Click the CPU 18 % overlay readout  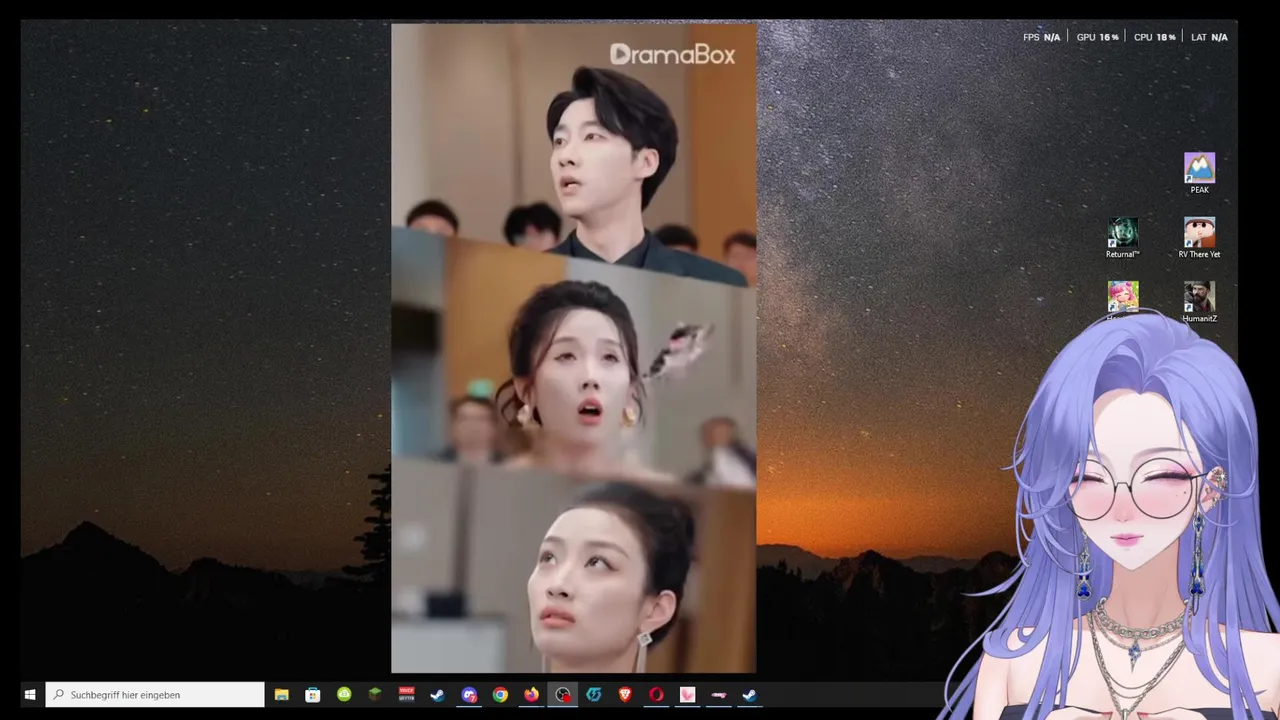[x=1154, y=37]
